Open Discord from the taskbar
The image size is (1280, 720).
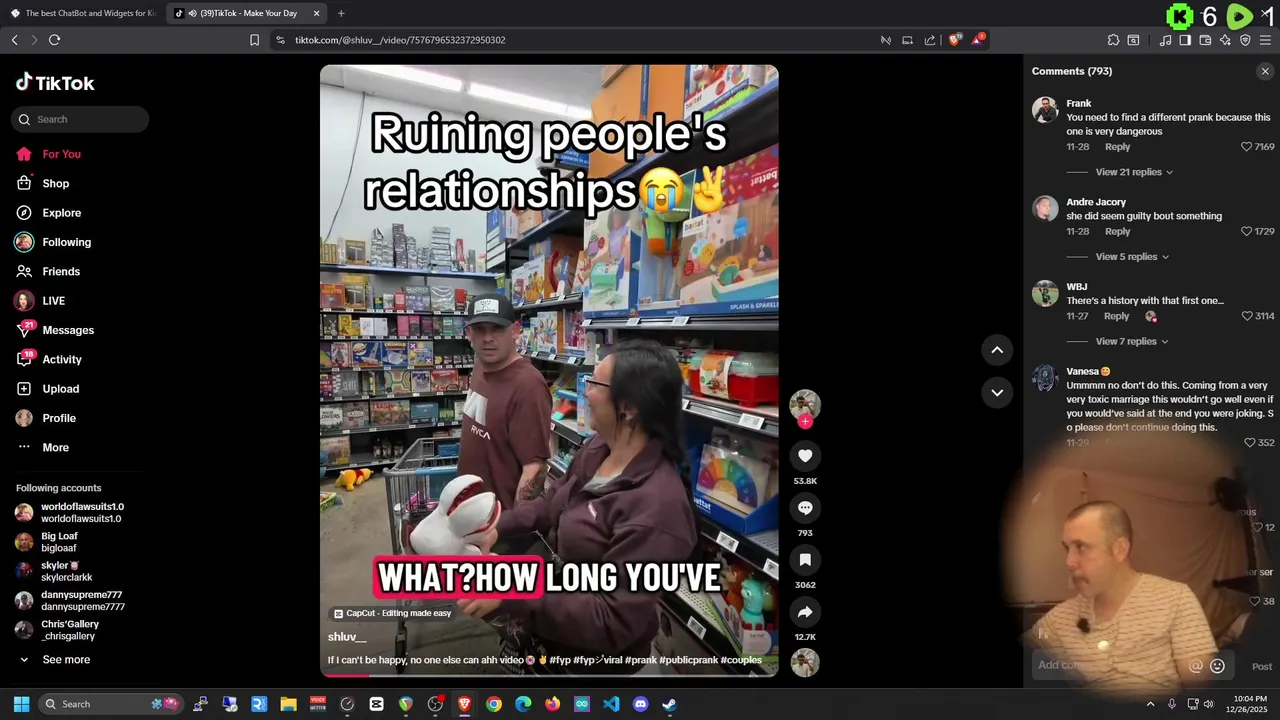(640, 704)
